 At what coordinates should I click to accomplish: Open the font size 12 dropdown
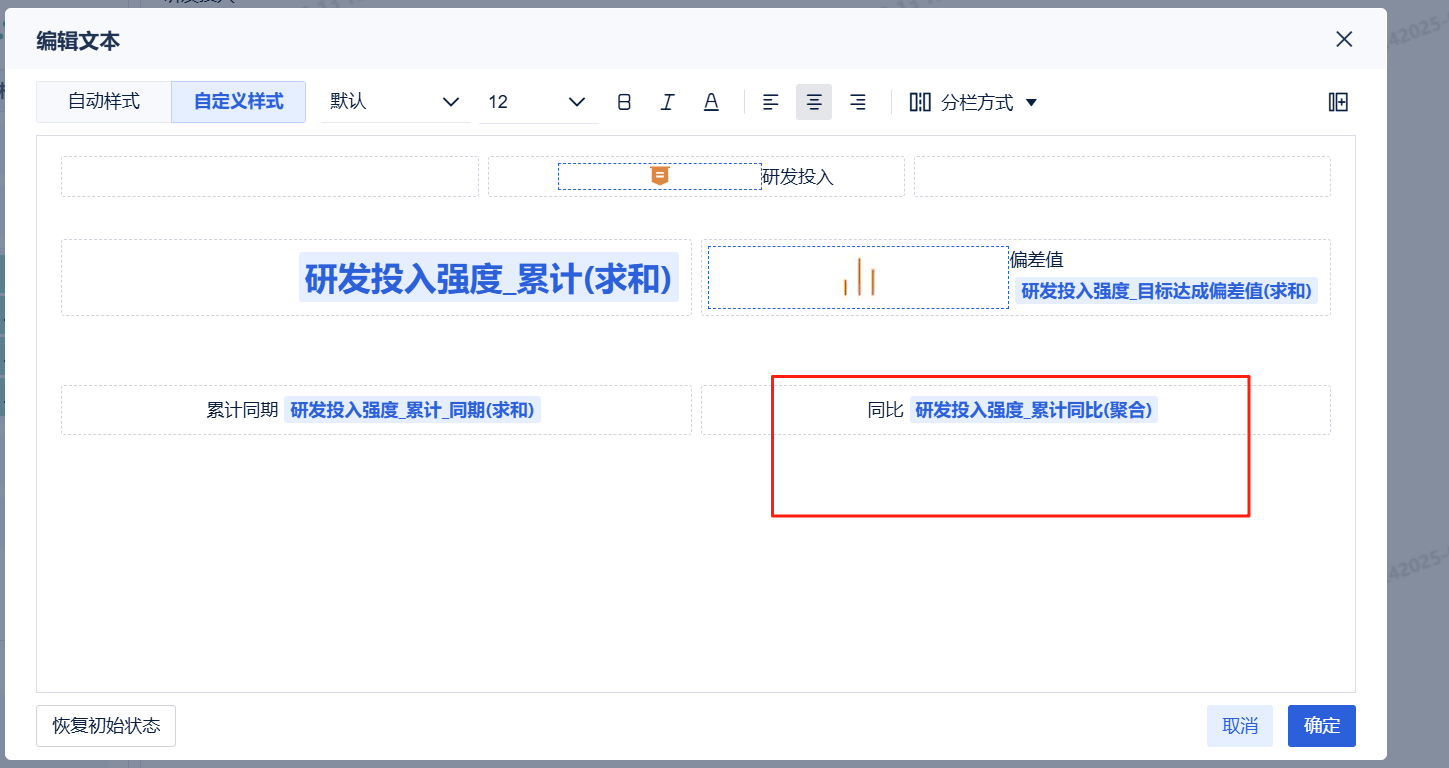click(x=537, y=102)
